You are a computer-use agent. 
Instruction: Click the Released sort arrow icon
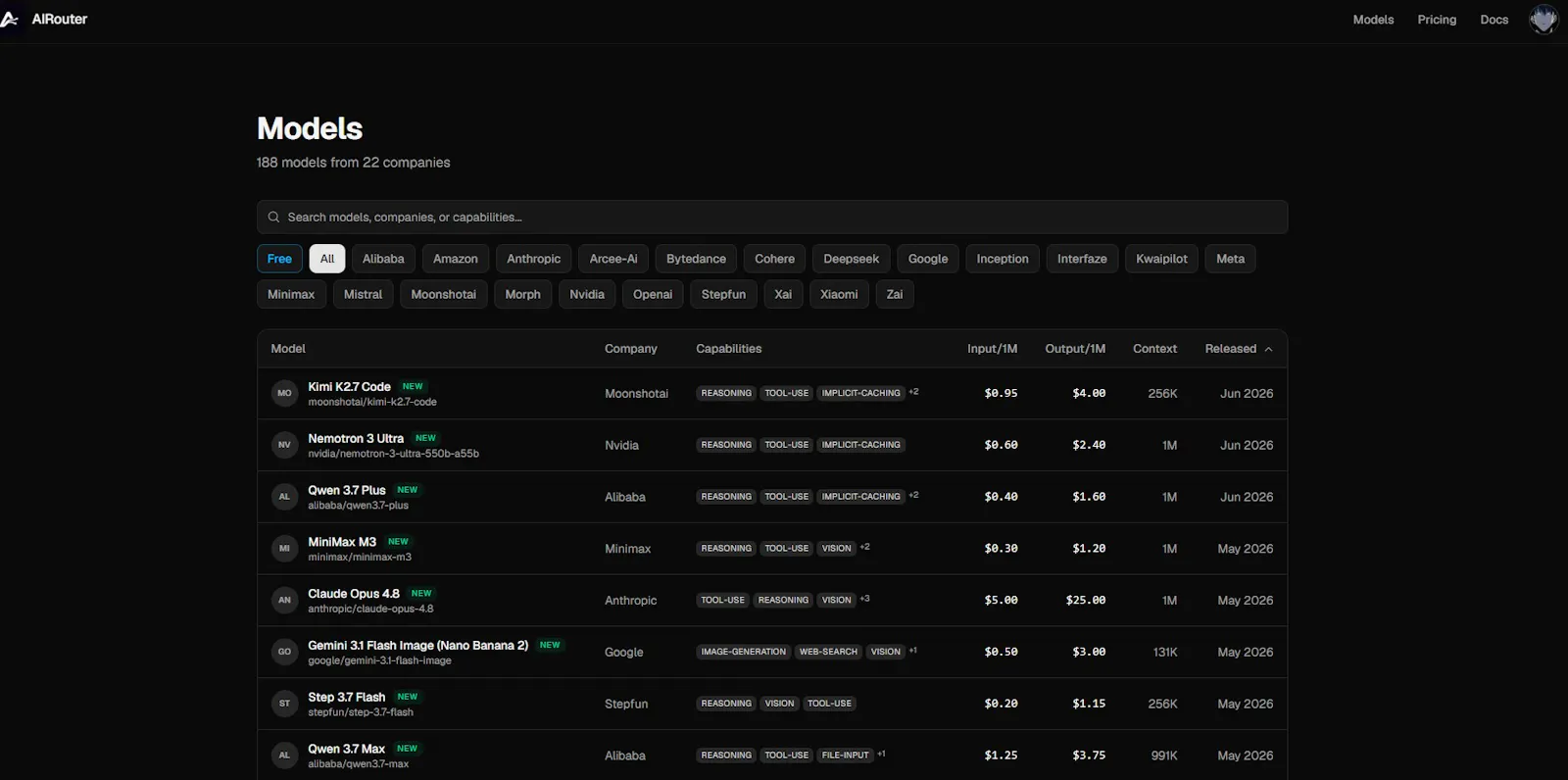1268,349
